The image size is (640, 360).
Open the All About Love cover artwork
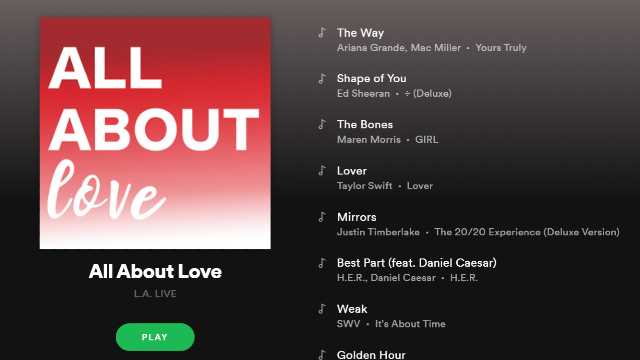click(x=155, y=133)
